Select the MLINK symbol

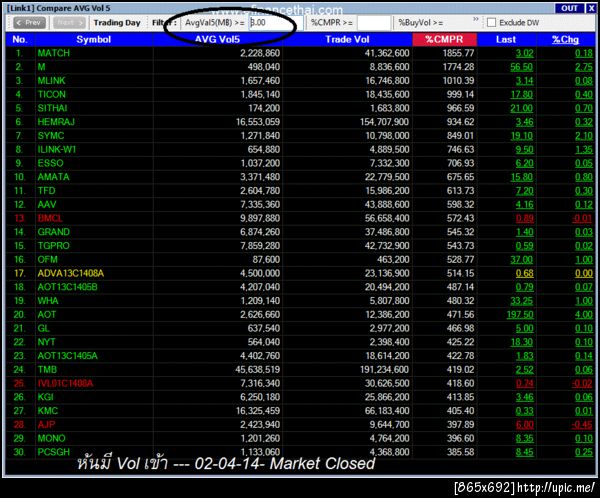click(x=51, y=81)
